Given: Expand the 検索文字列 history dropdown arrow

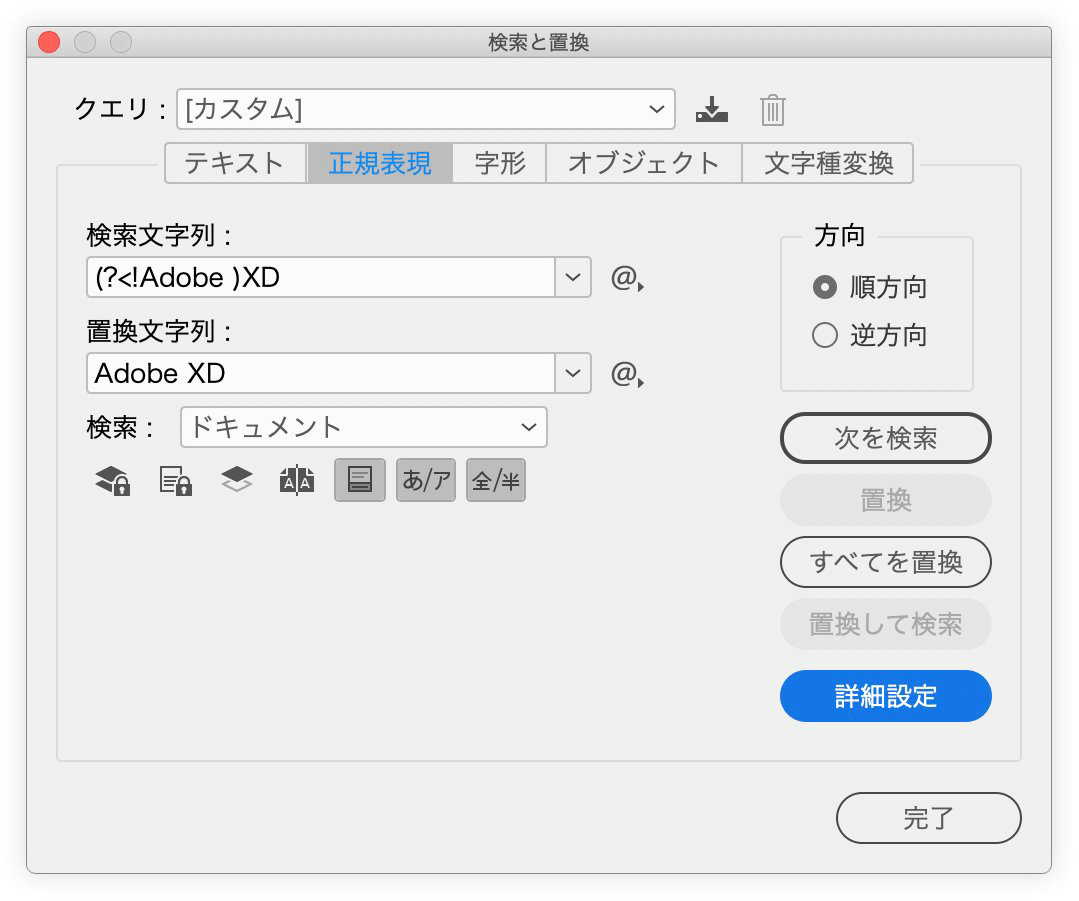Looking at the screenshot, I should 573,277.
